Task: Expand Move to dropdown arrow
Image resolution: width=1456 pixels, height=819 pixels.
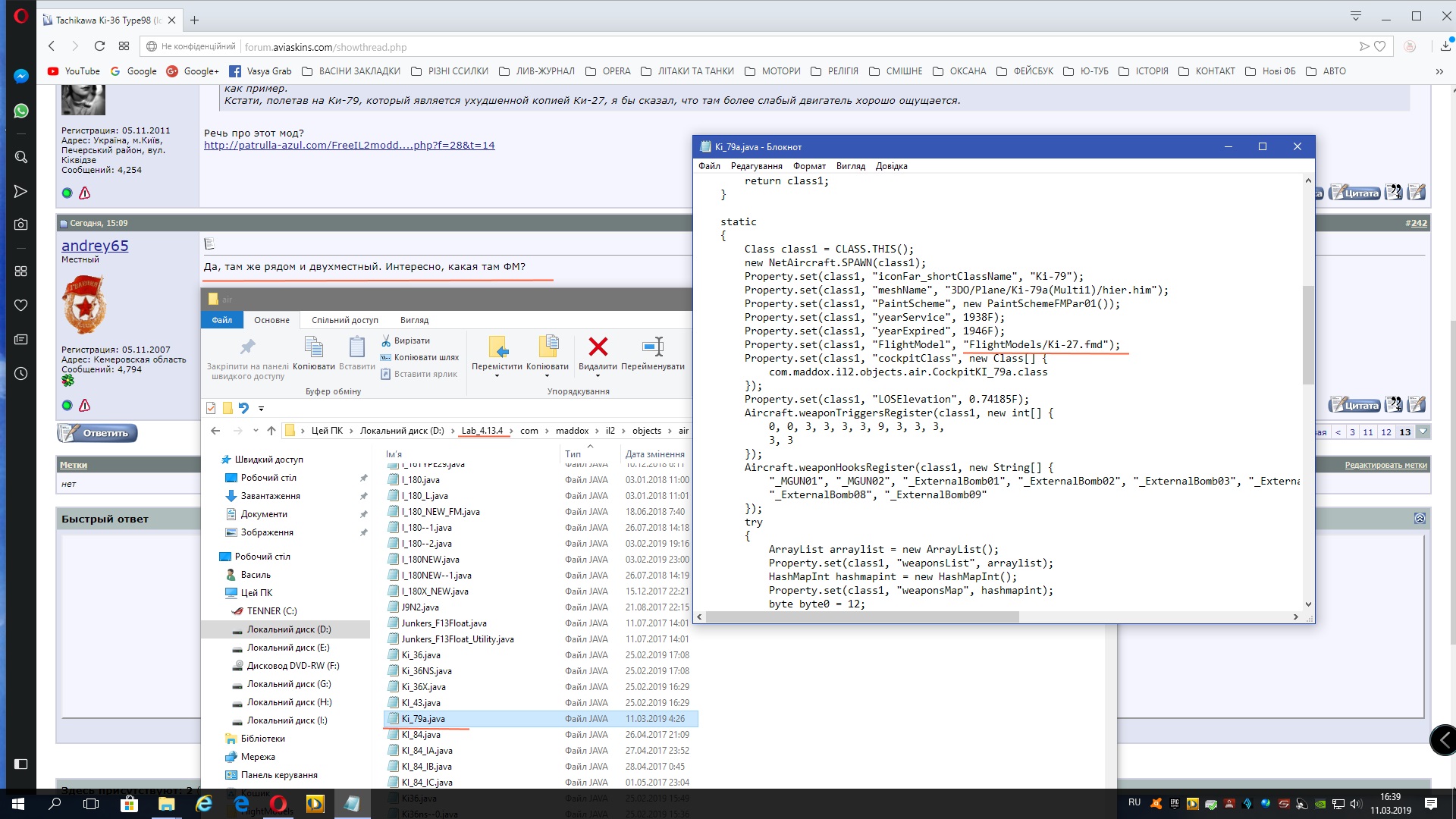Action: tap(497, 376)
